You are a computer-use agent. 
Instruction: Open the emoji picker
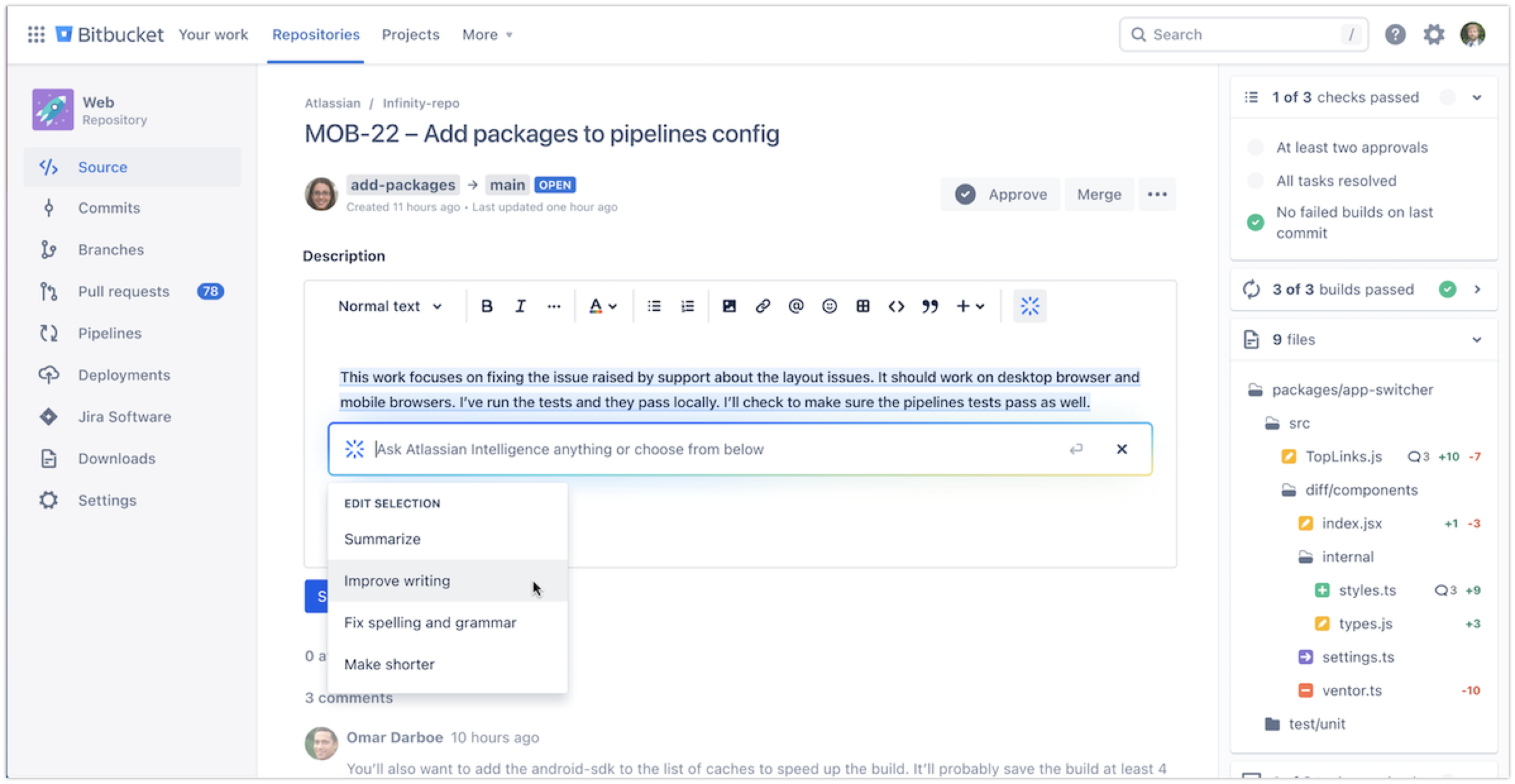click(x=830, y=306)
